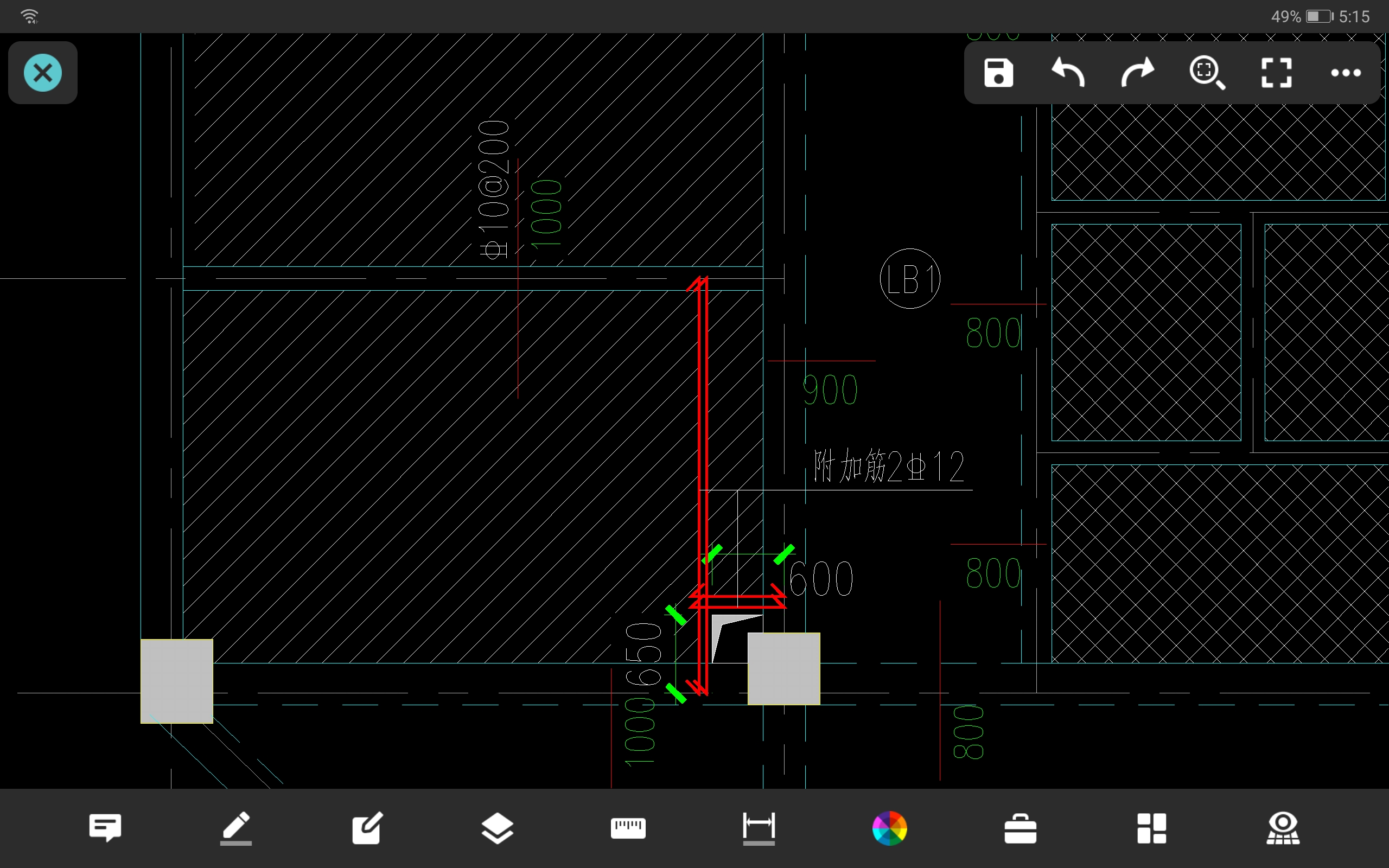Screen dimensions: 1389x868
Task: Select the LB1 circle label
Action: click(910, 279)
